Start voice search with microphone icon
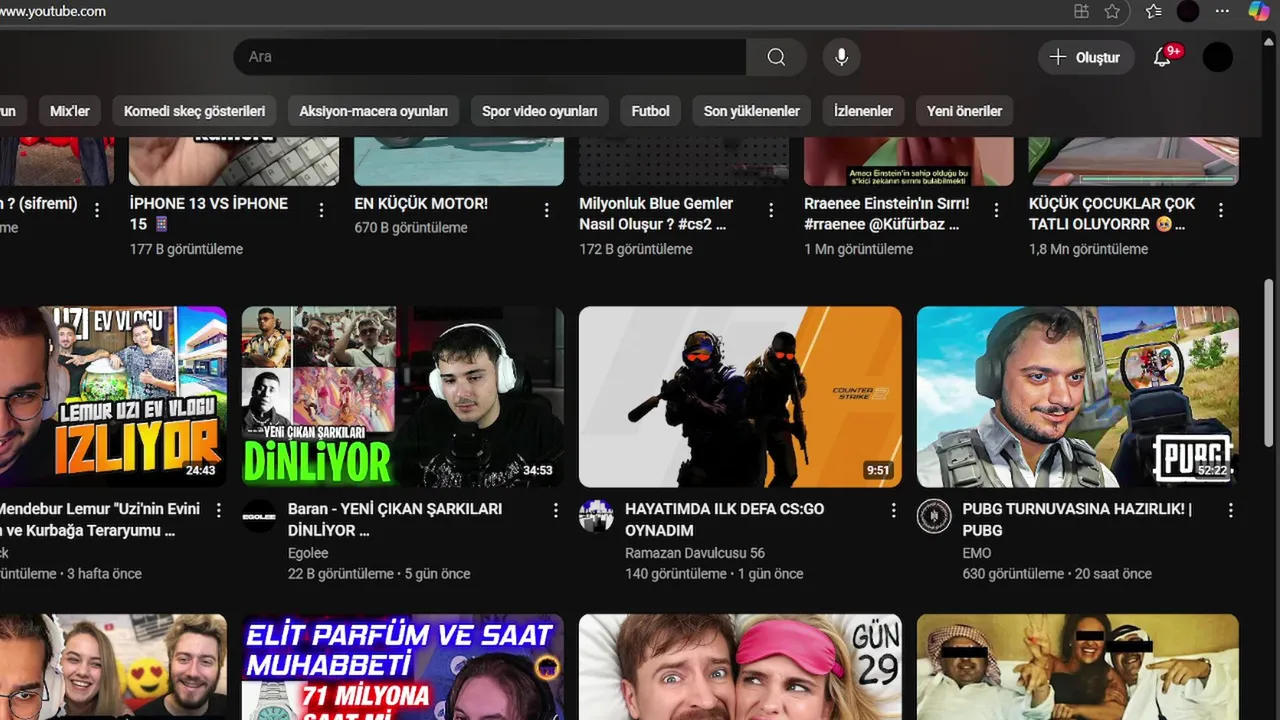 click(842, 57)
